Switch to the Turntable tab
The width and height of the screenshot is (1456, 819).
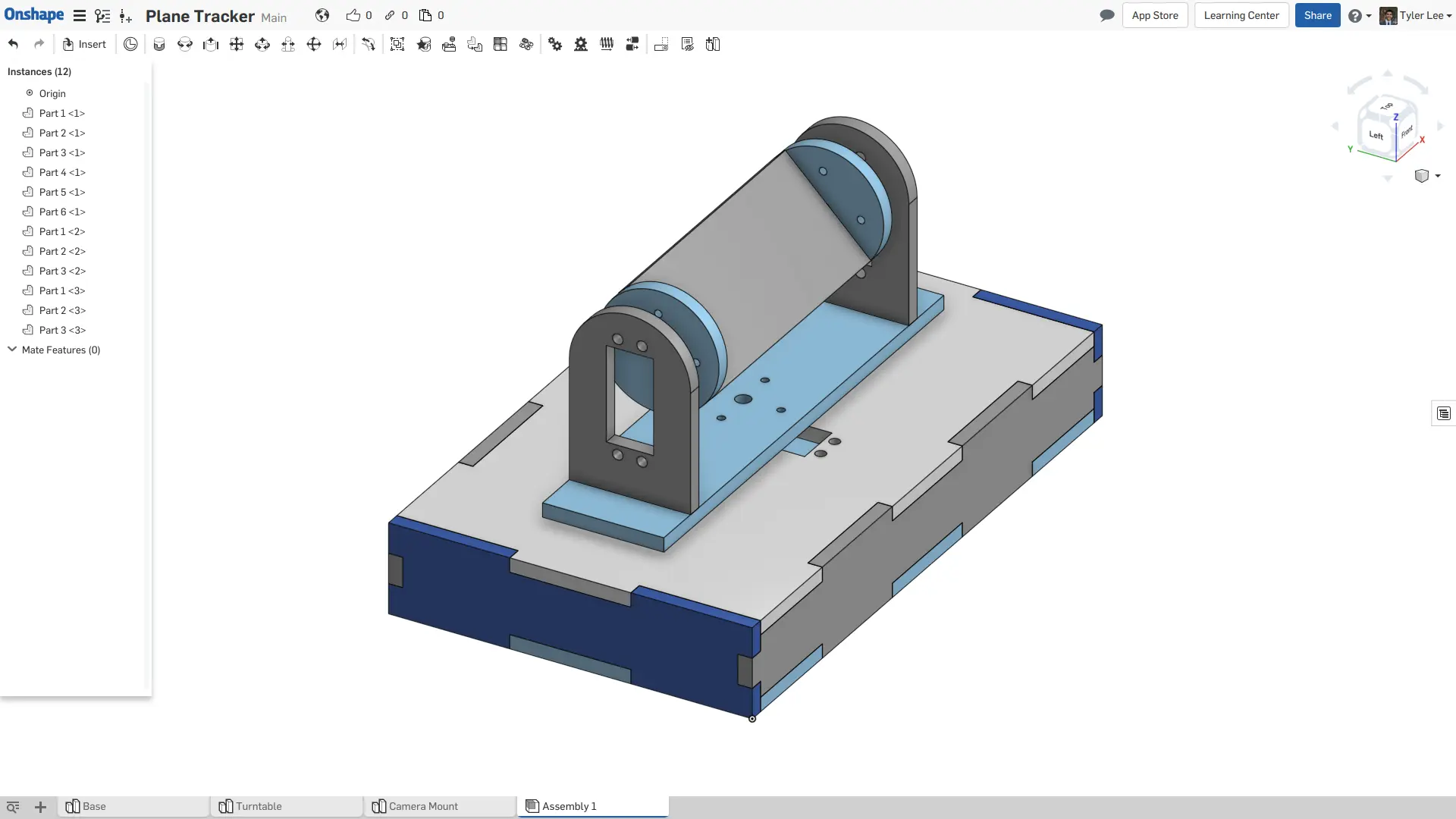(259, 806)
